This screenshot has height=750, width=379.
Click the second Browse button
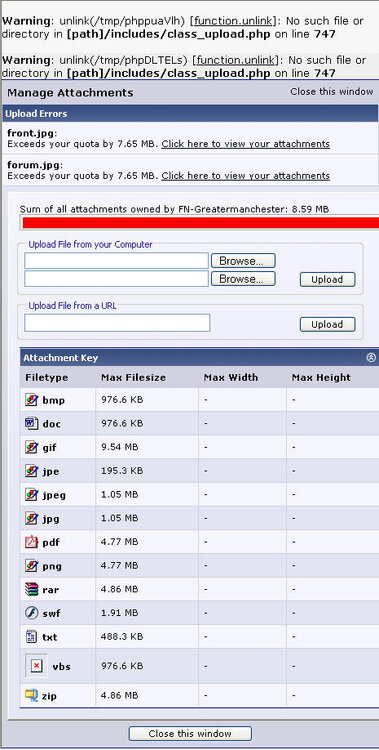tap(244, 278)
